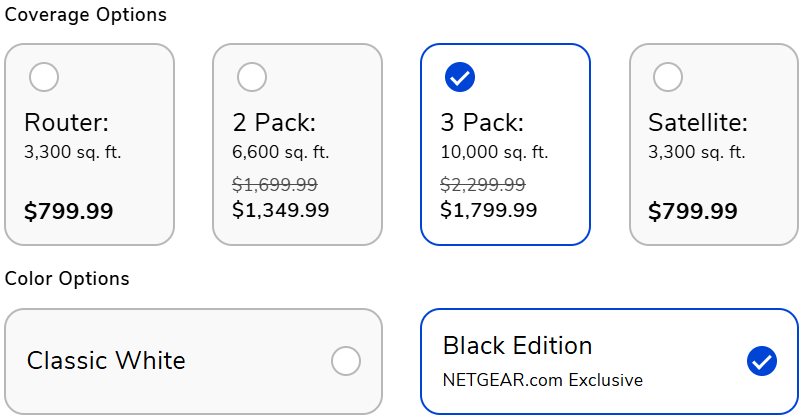Image resolution: width=805 pixels, height=419 pixels.
Task: Click the "NETGEAR.com Exclusive" text
Action: [x=543, y=380]
